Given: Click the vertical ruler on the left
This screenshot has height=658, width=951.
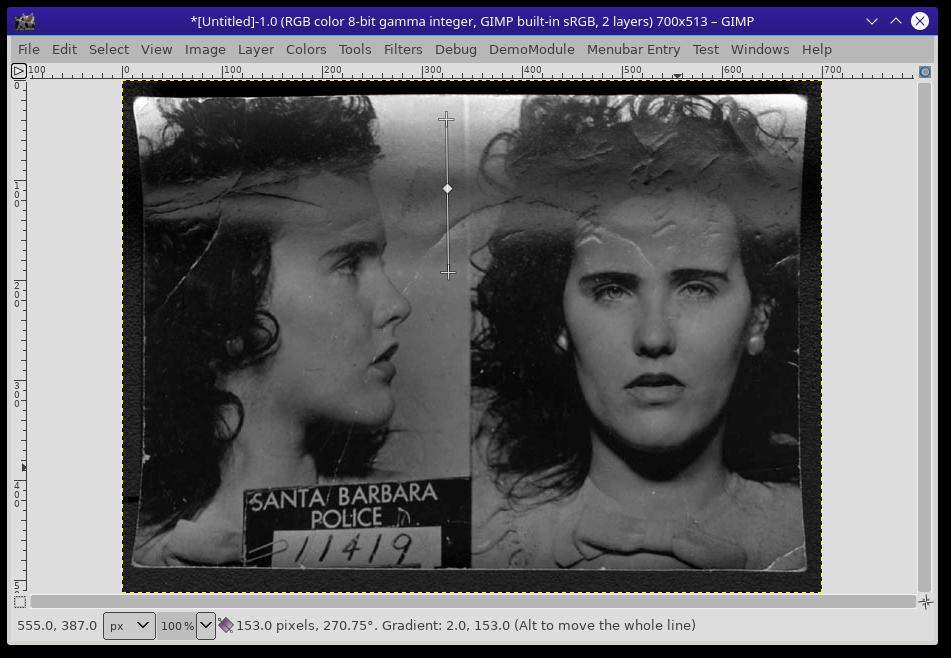Looking at the screenshot, I should 19,337.
